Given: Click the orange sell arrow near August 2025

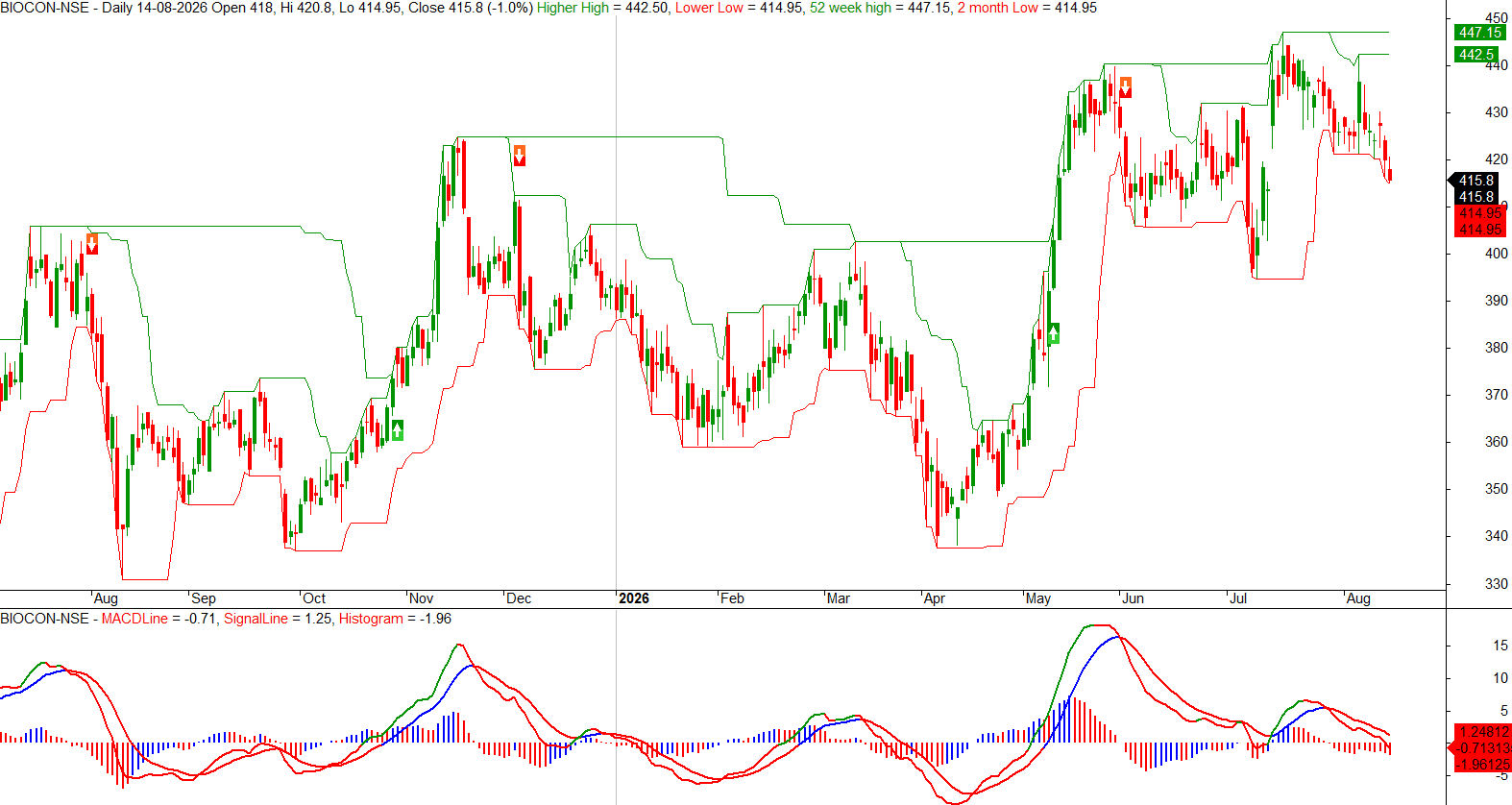Looking at the screenshot, I should tap(92, 244).
